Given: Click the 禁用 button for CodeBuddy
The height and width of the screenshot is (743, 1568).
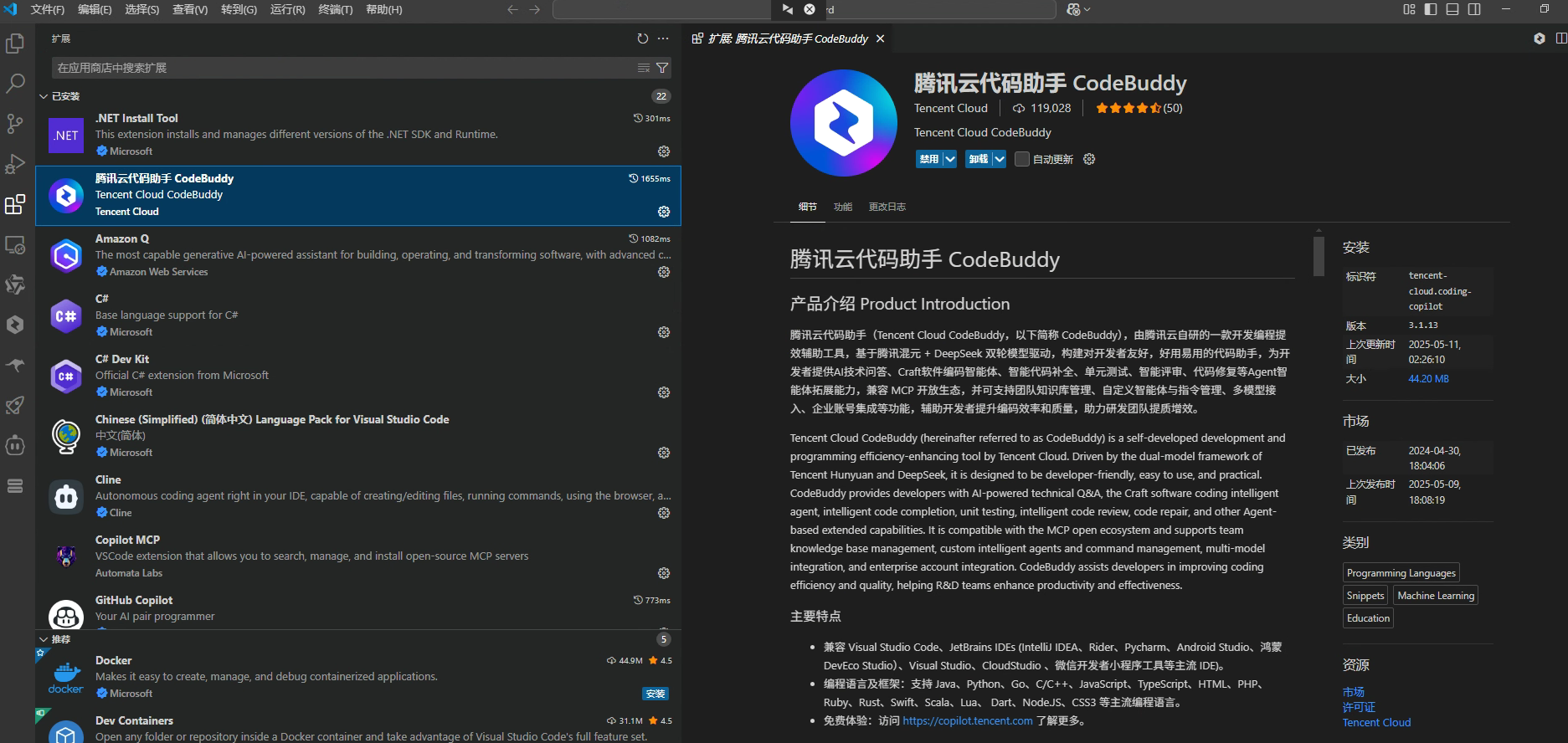Looking at the screenshot, I should point(929,159).
